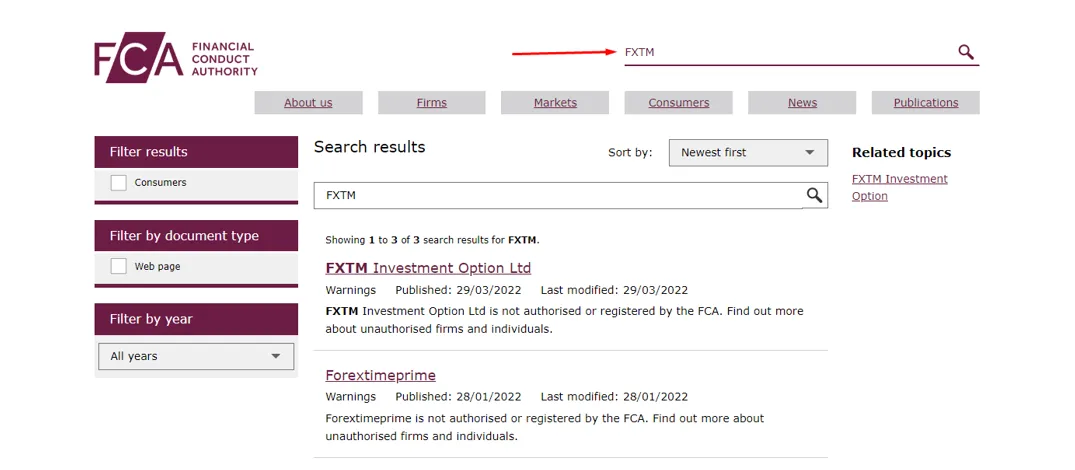The height and width of the screenshot is (470, 1075).
Task: Click the results search box magnifier icon
Action: pyautogui.click(x=814, y=195)
